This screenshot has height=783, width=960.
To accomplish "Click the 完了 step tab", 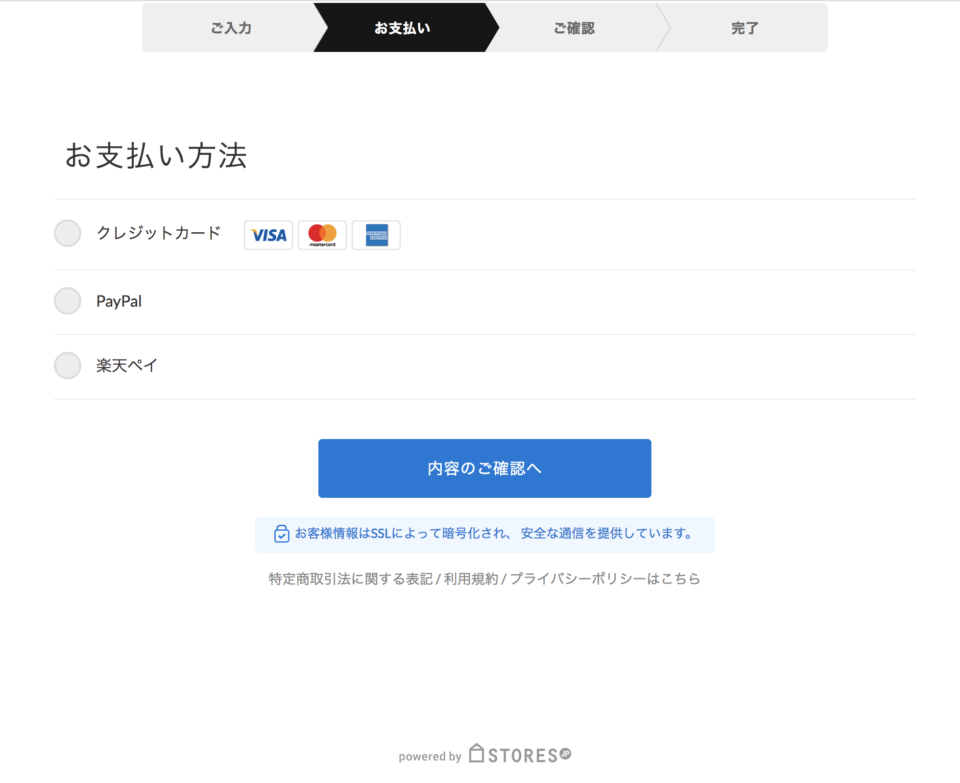I will (744, 28).
